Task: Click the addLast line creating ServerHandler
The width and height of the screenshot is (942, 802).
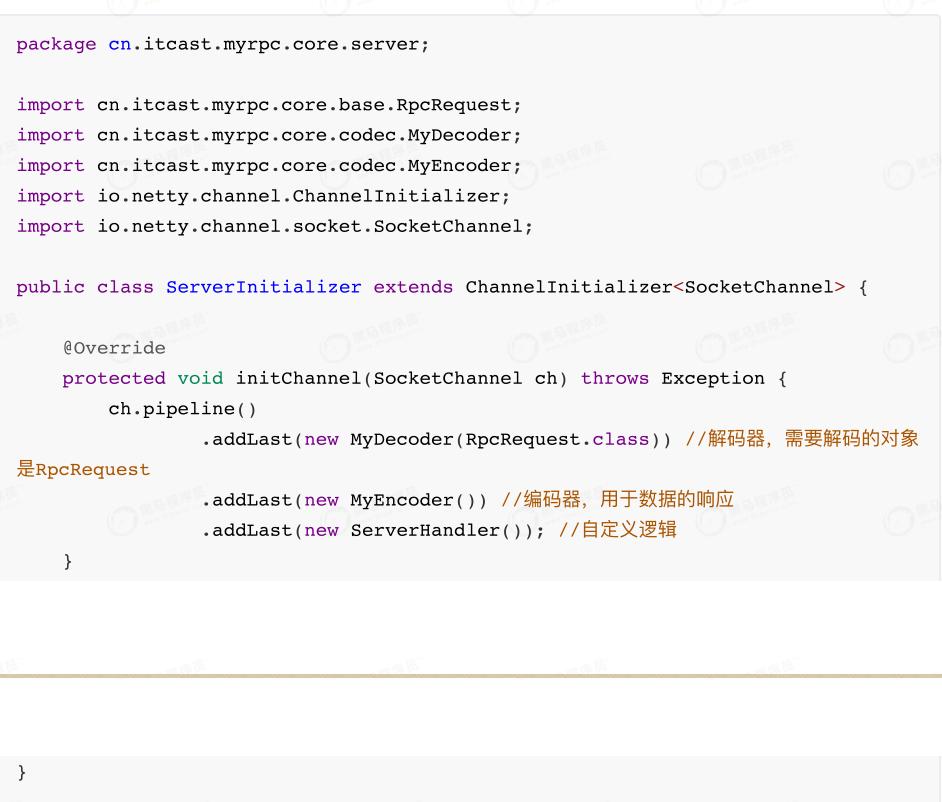Action: [x=373, y=531]
